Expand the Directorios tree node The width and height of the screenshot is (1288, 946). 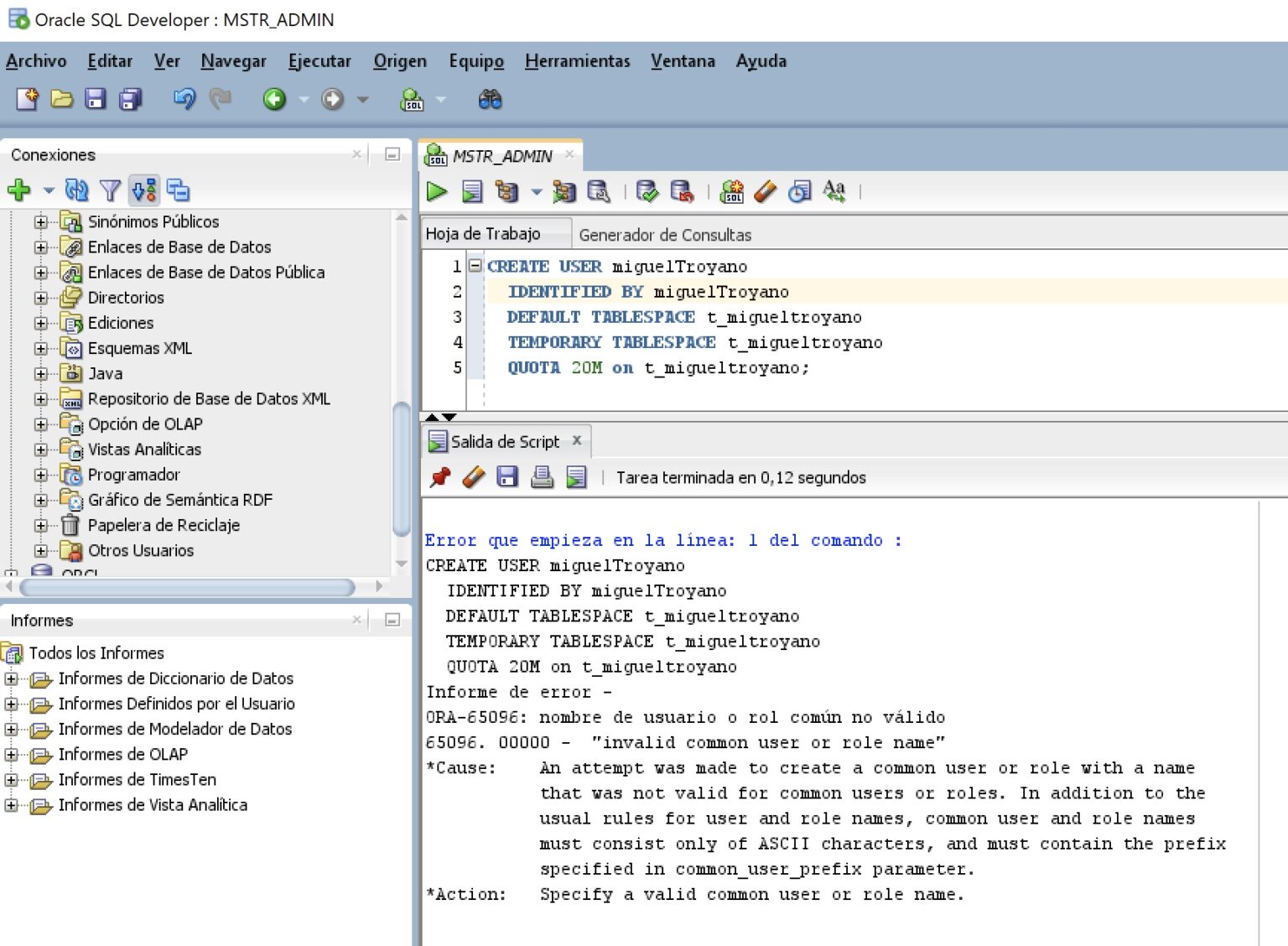tap(40, 298)
